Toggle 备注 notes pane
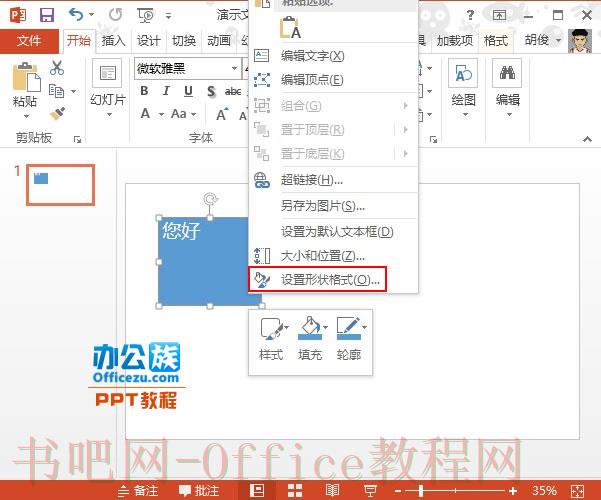 [x=138, y=490]
